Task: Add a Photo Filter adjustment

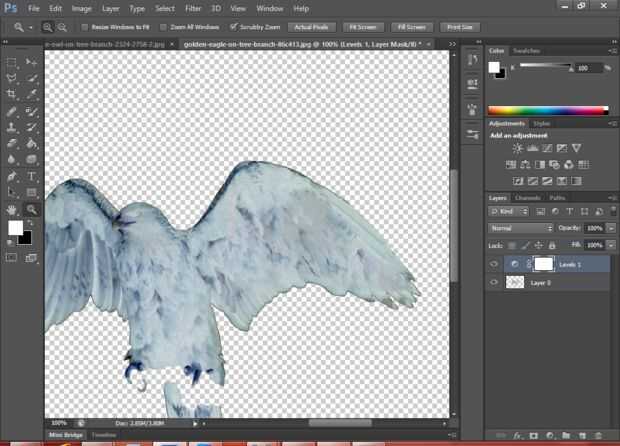Action: (x=554, y=164)
